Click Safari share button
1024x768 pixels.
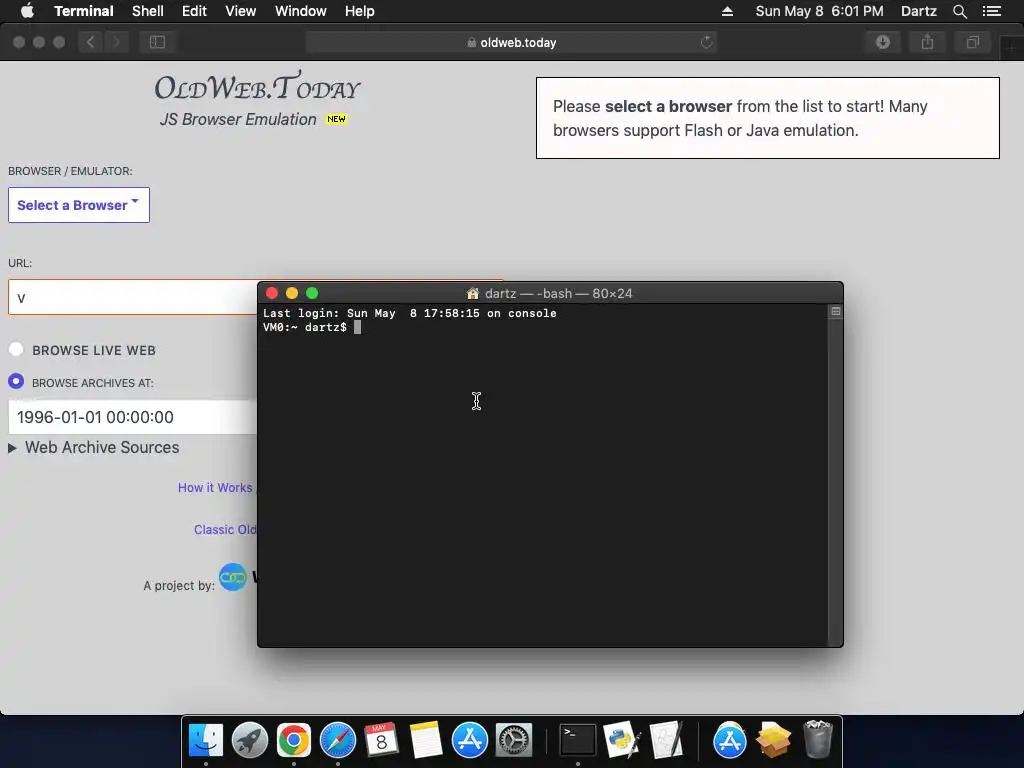927,42
